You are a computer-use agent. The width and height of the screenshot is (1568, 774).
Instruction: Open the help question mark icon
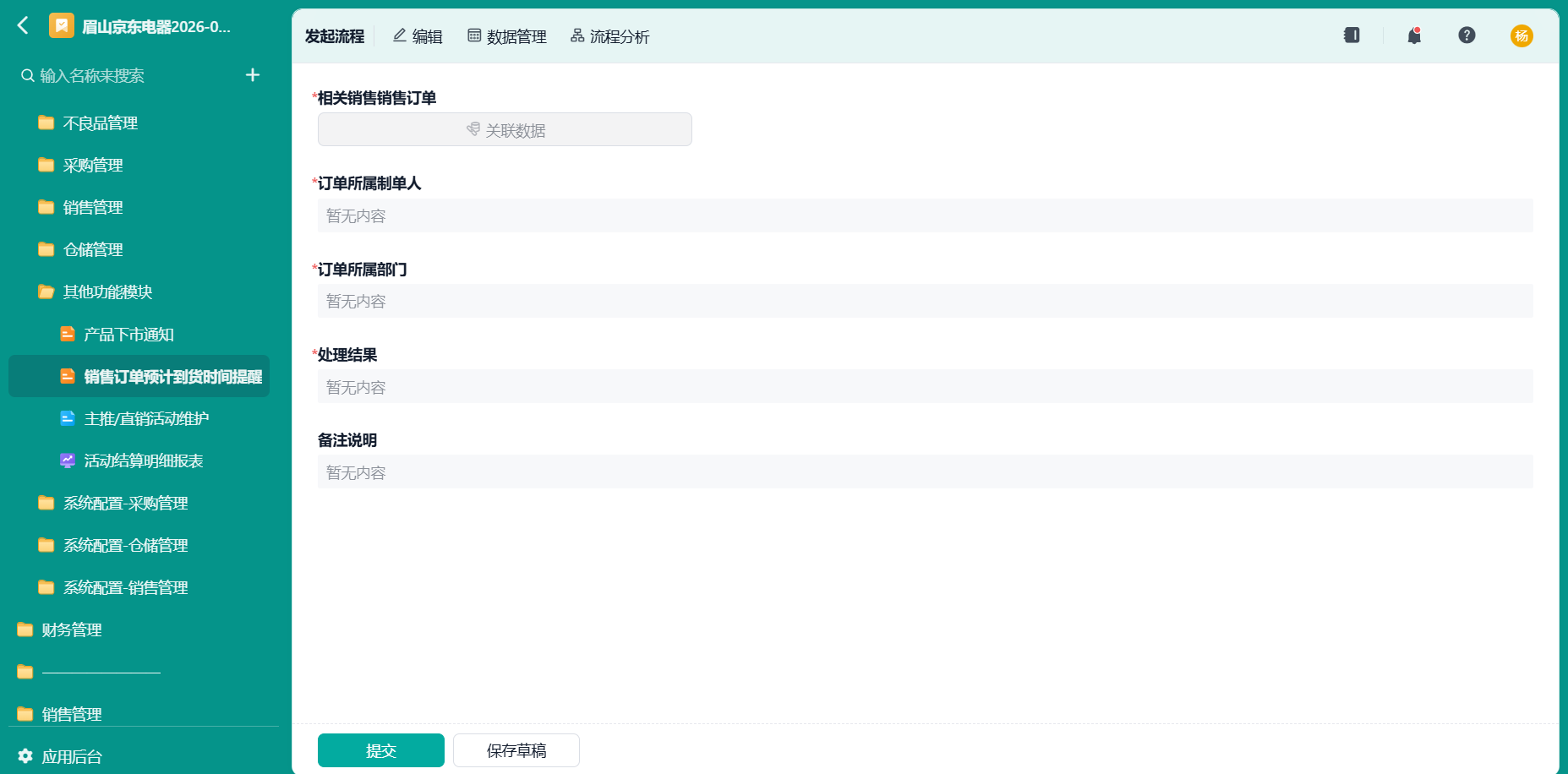1467,35
